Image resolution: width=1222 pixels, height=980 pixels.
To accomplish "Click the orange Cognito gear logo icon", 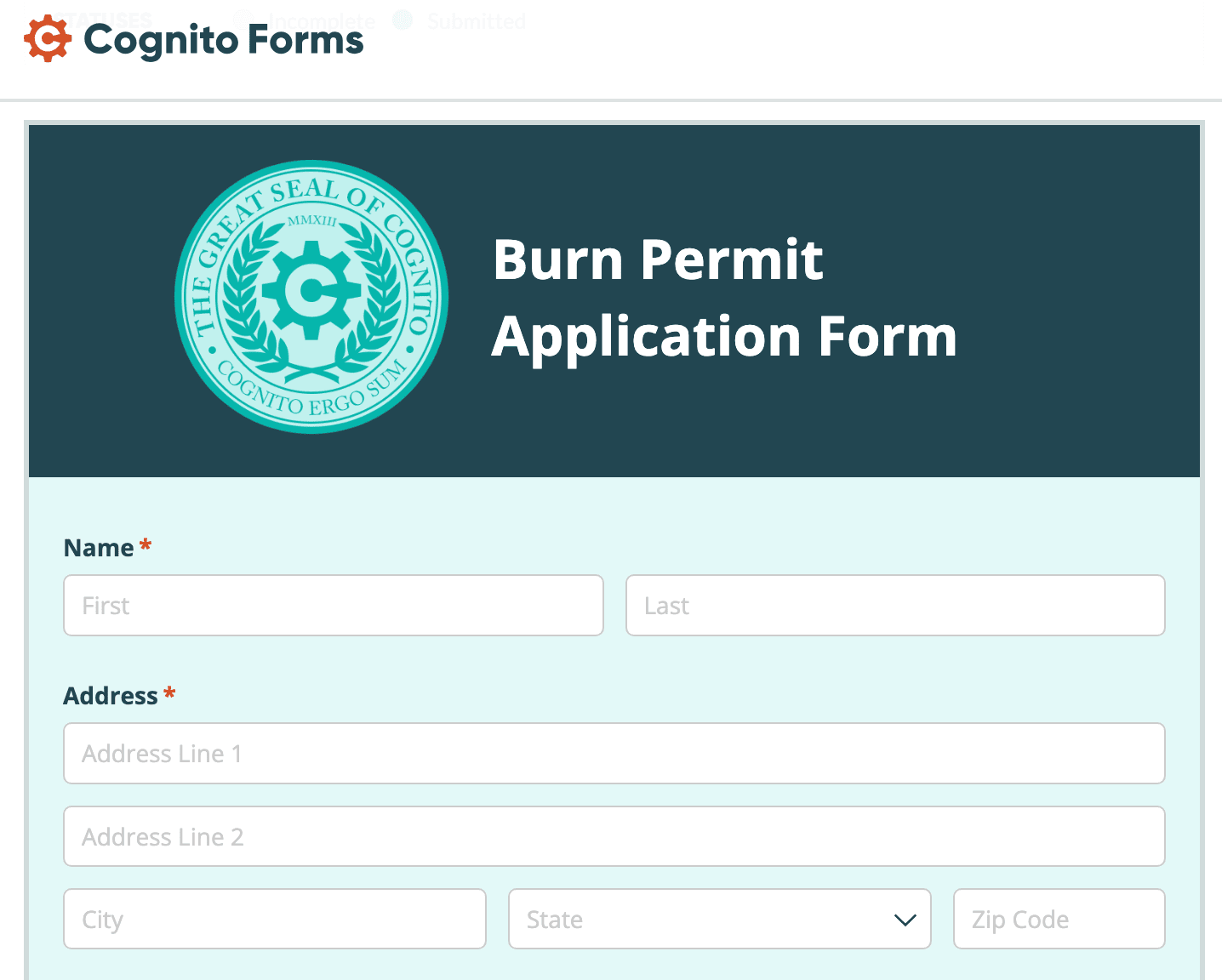I will [47, 39].
